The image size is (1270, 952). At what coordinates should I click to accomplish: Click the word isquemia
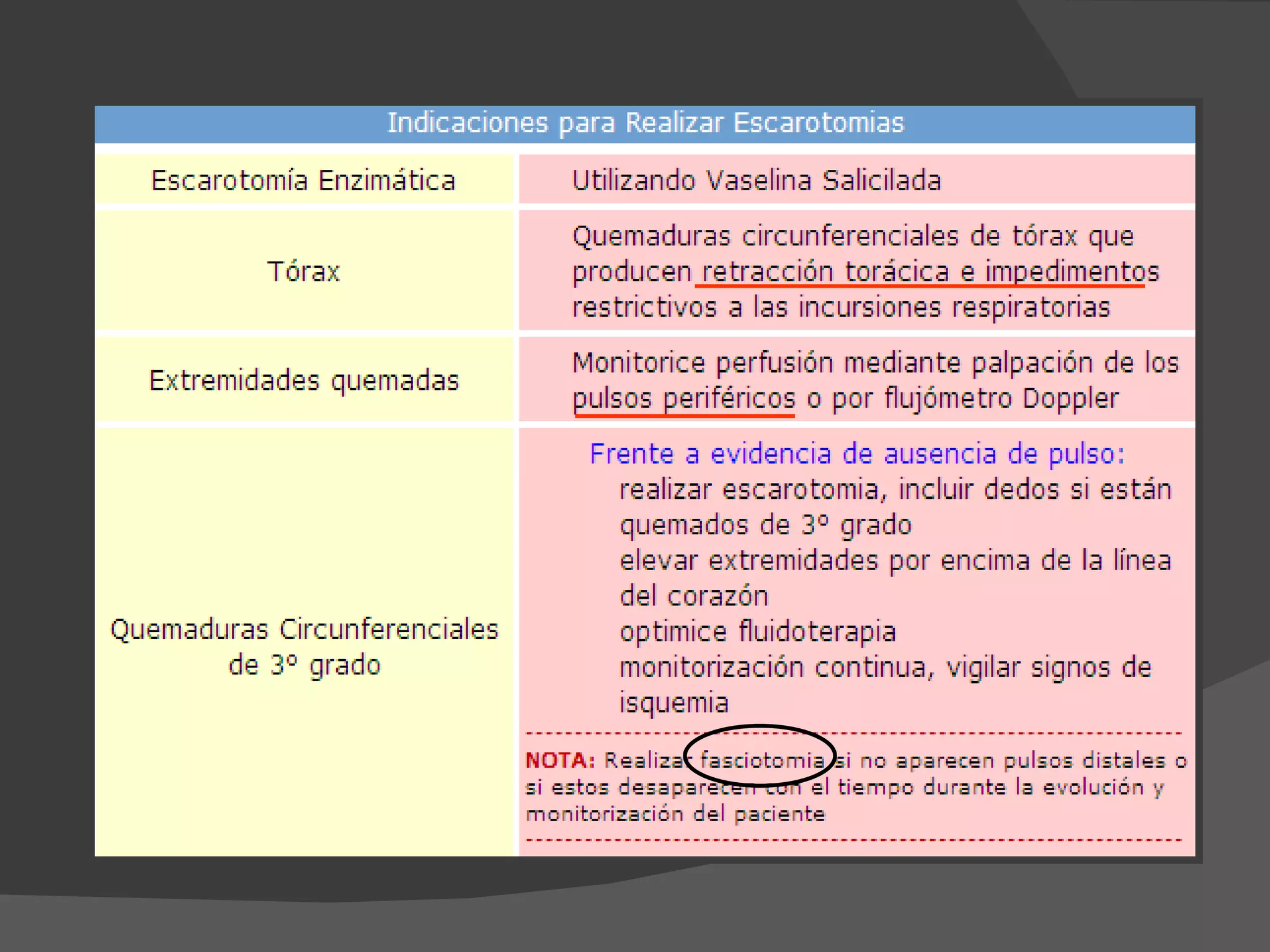click(x=673, y=703)
